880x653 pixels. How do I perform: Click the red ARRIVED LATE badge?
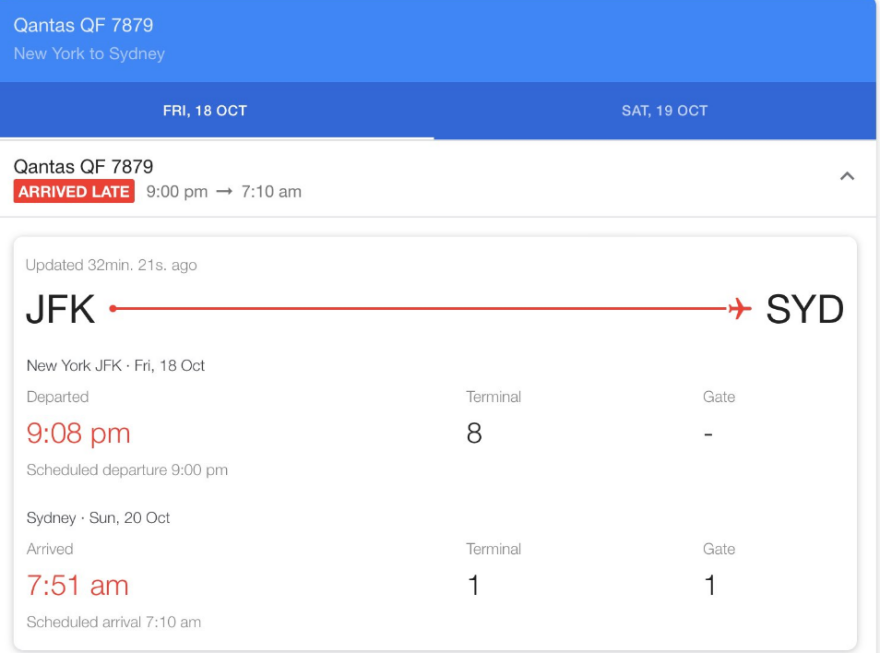click(x=73, y=192)
